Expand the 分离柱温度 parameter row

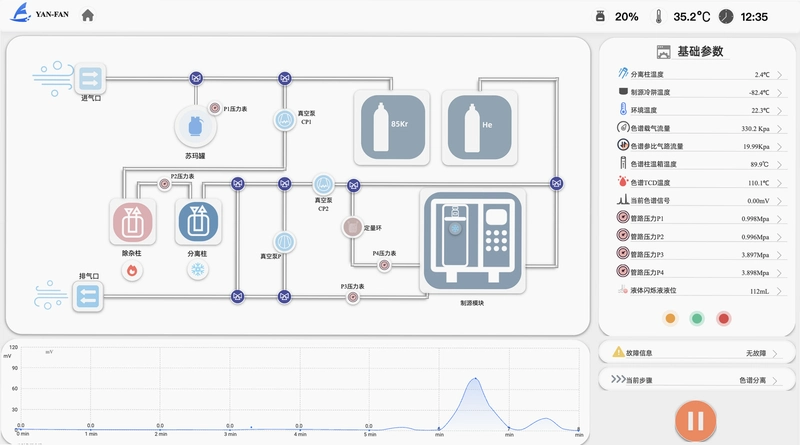(x=699, y=75)
